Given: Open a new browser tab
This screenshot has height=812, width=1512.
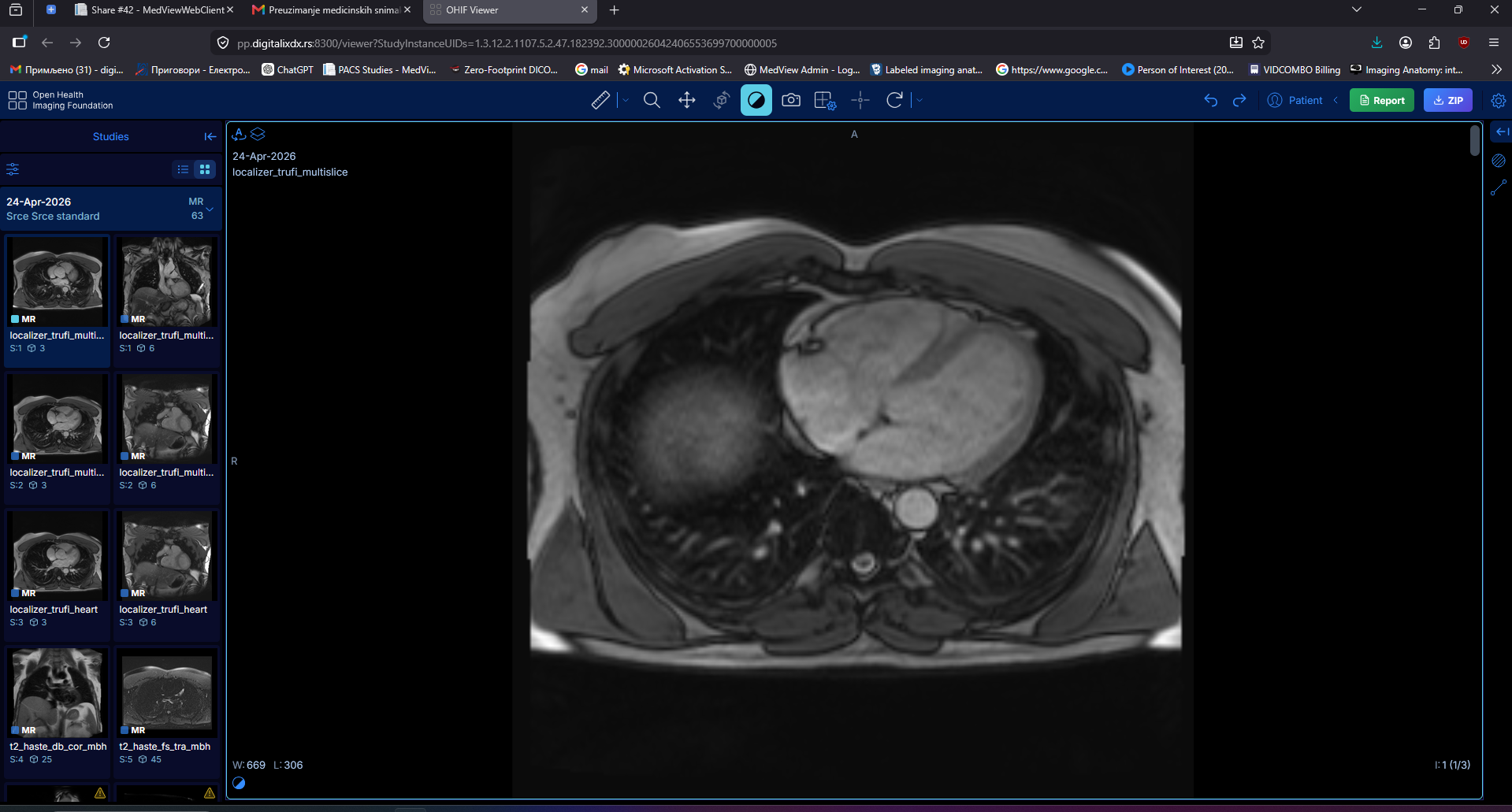Looking at the screenshot, I should pos(615,10).
